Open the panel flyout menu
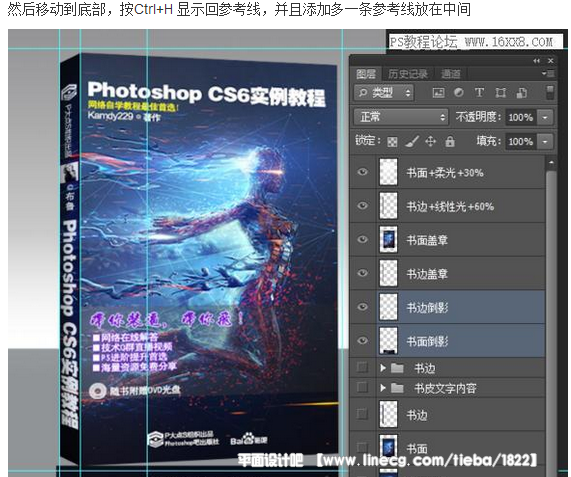Viewport: 571px width, 477px height. [548, 74]
